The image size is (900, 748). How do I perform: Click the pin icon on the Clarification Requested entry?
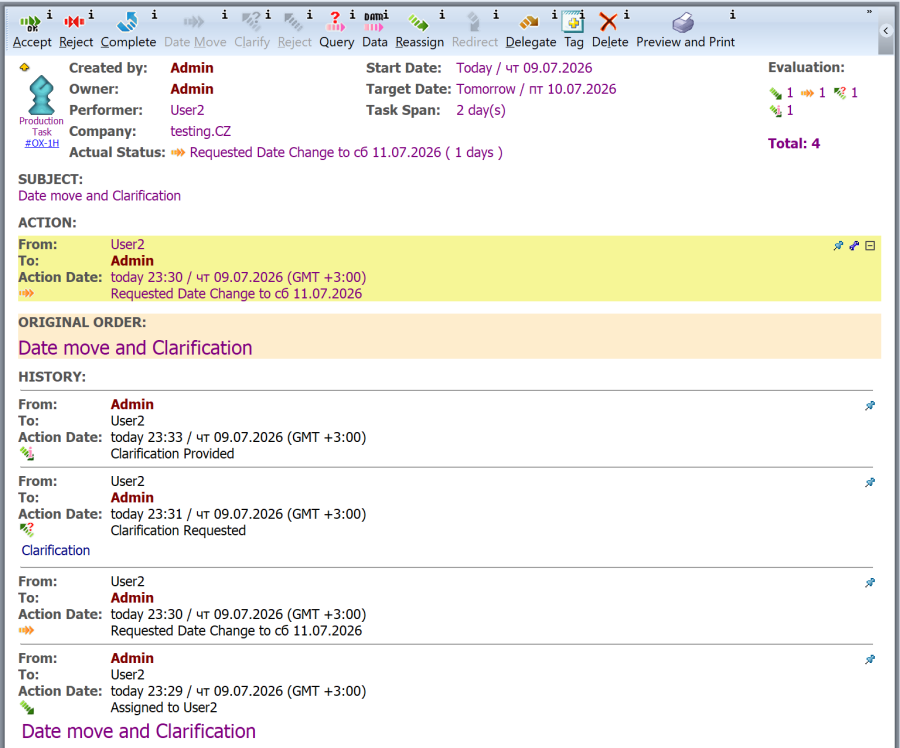pyautogui.click(x=870, y=483)
